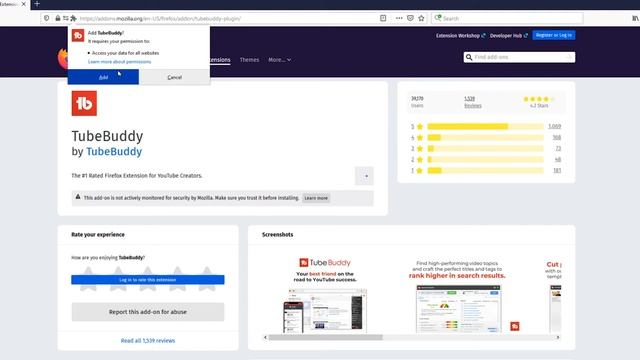Screen dimensions: 640x360
Task: Click the large TubeBuddy logo icon
Action: 84,103
